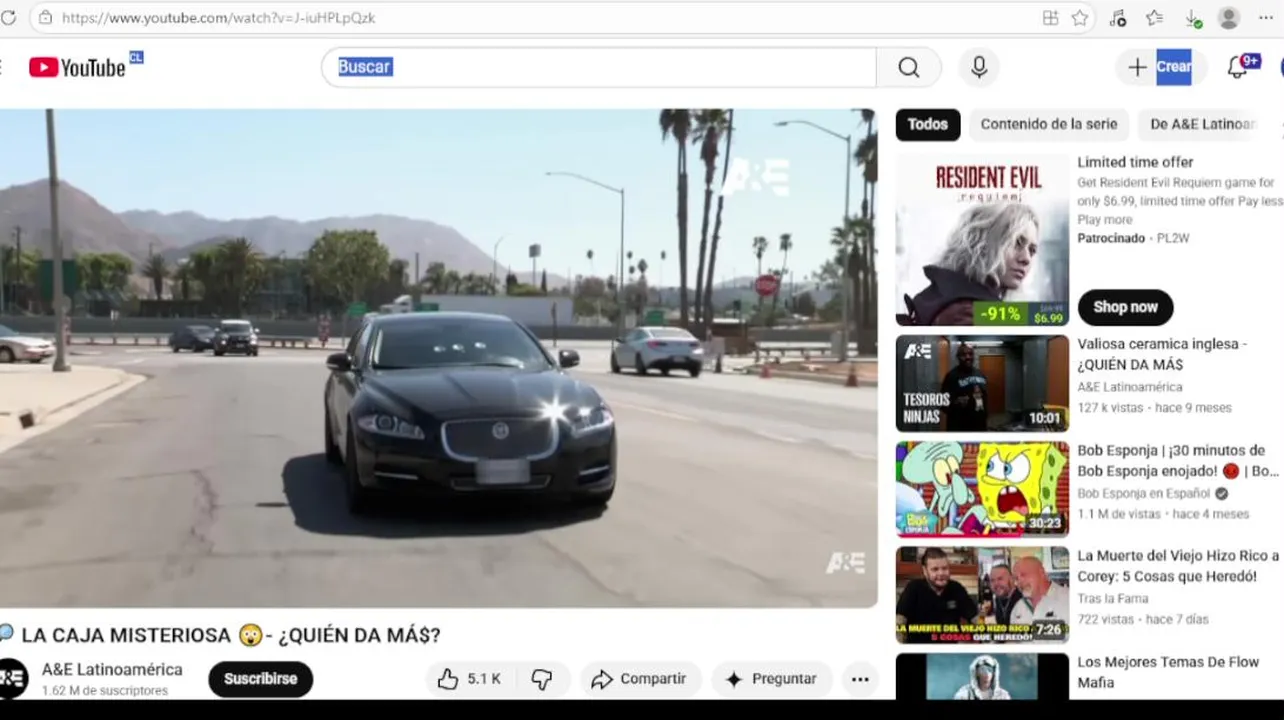
Task: Add page to favorites star icon
Action: tap(1080, 18)
